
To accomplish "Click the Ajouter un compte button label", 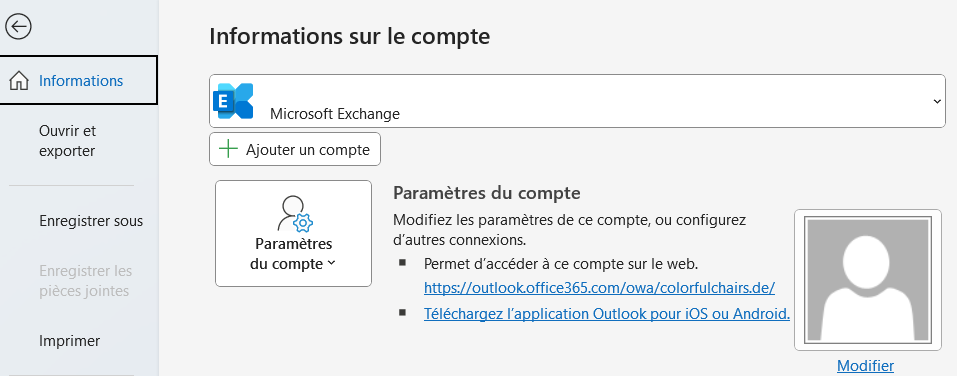I will click(308, 150).
